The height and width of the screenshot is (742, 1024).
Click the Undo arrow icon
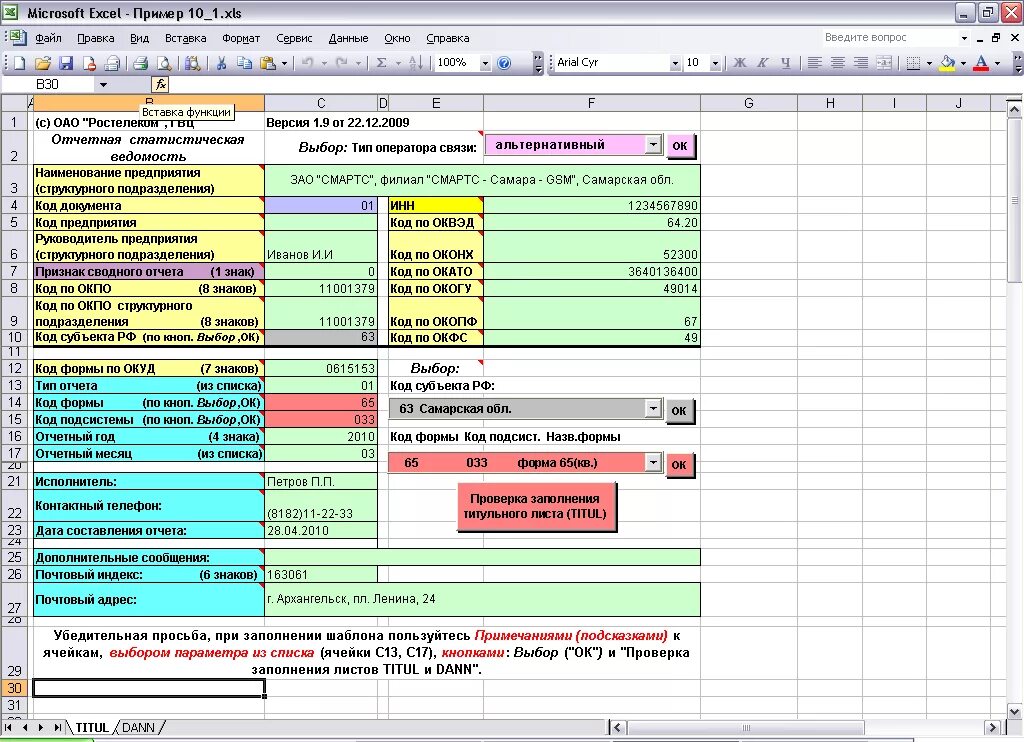(308, 63)
